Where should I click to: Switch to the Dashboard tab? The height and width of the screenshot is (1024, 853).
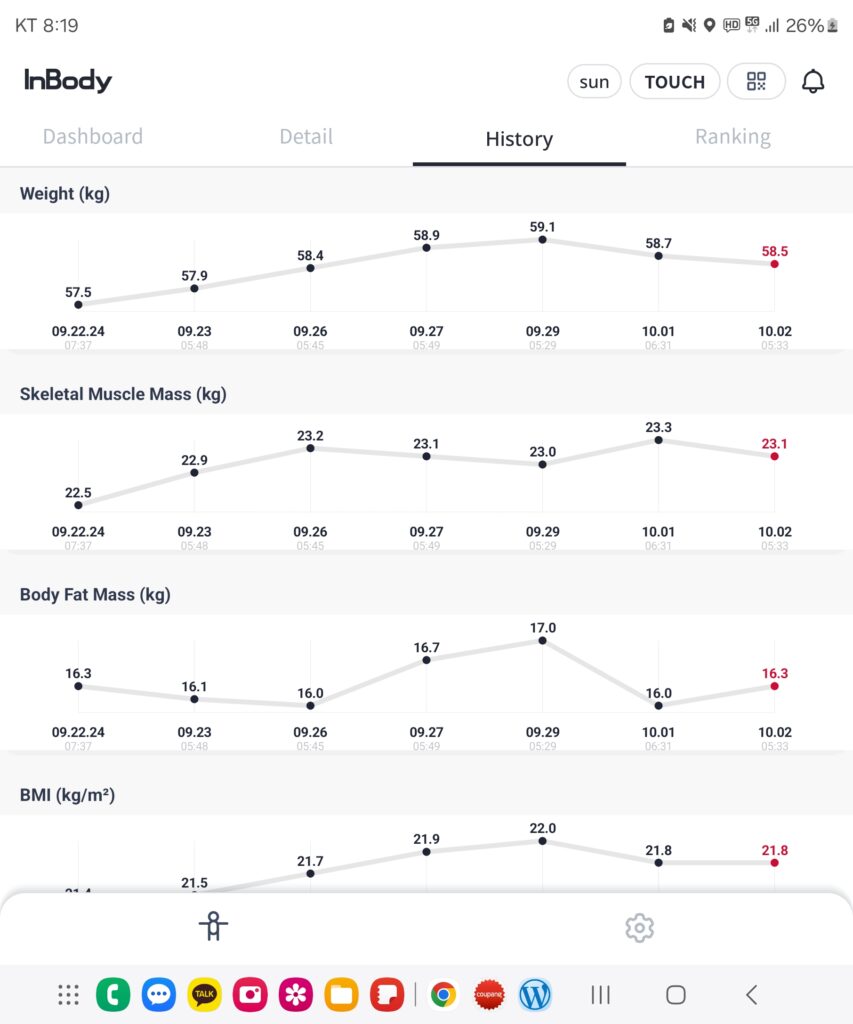(x=93, y=137)
